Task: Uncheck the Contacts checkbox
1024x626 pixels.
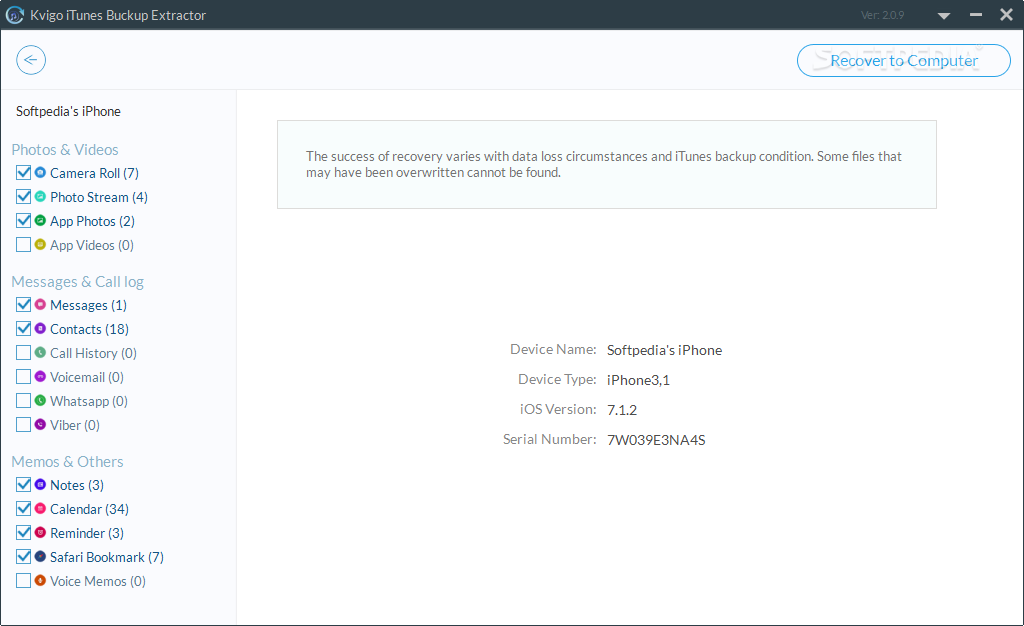Action: tap(24, 328)
